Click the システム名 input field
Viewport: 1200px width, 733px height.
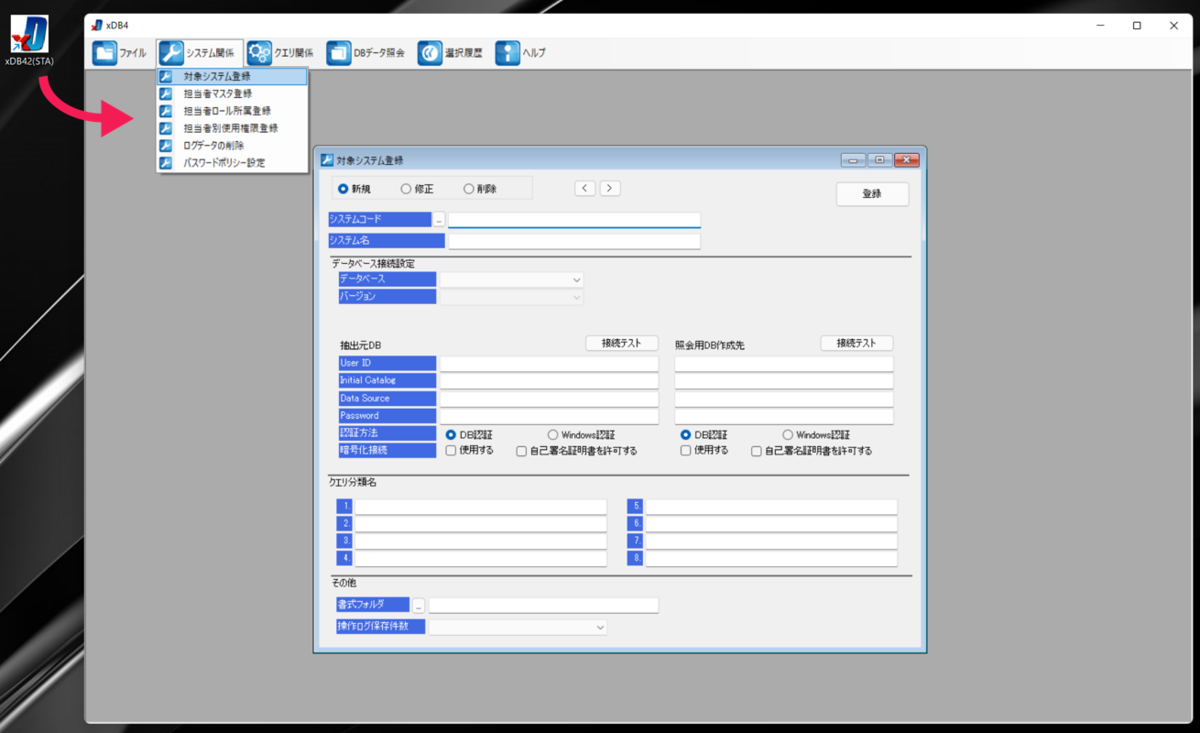pos(574,240)
